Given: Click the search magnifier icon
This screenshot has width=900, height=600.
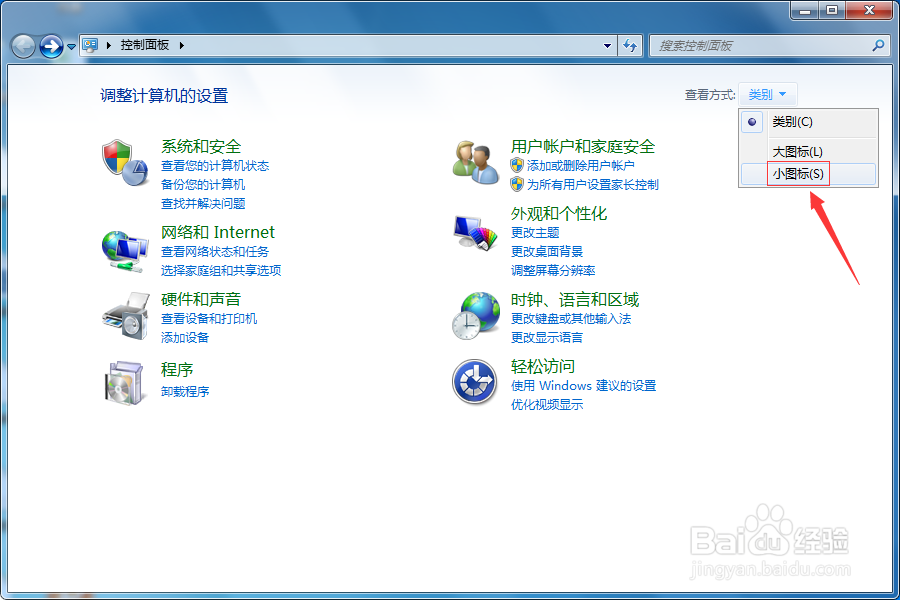Looking at the screenshot, I should pos(876,45).
